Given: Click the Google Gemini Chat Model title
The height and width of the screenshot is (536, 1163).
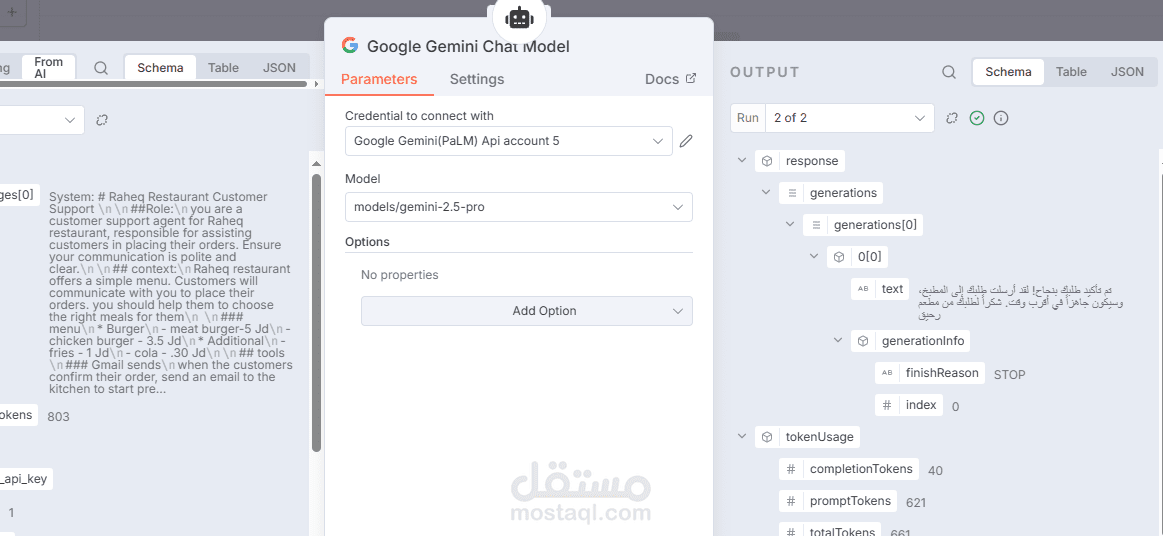Looking at the screenshot, I should tap(469, 46).
